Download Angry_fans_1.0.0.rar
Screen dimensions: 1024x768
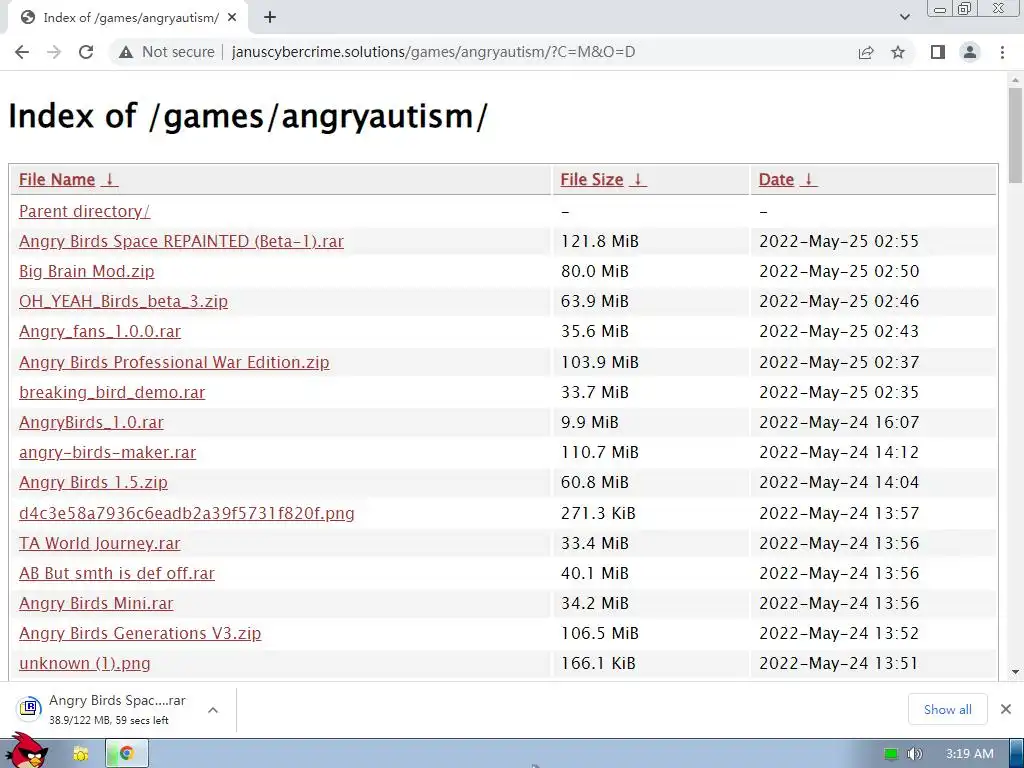click(x=100, y=332)
